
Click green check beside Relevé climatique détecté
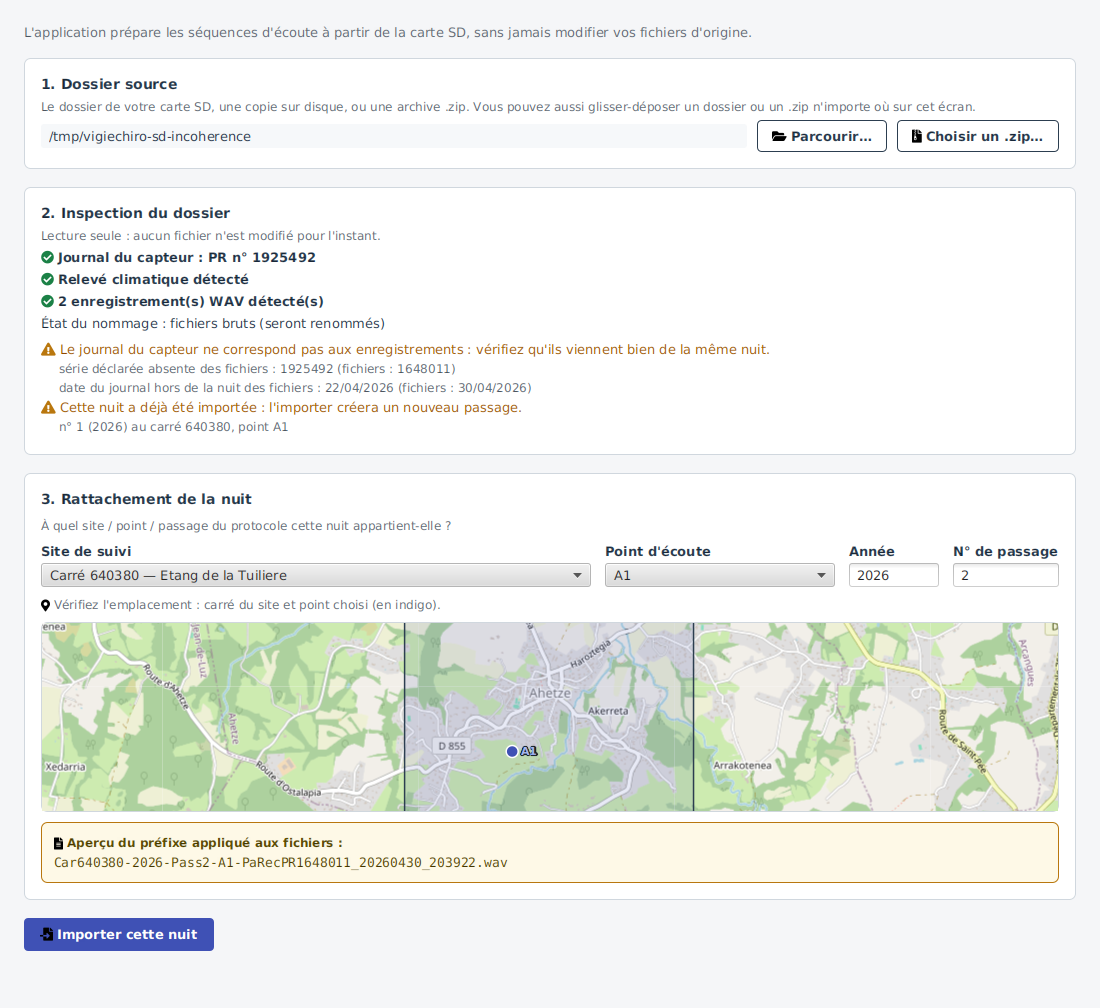[48, 279]
